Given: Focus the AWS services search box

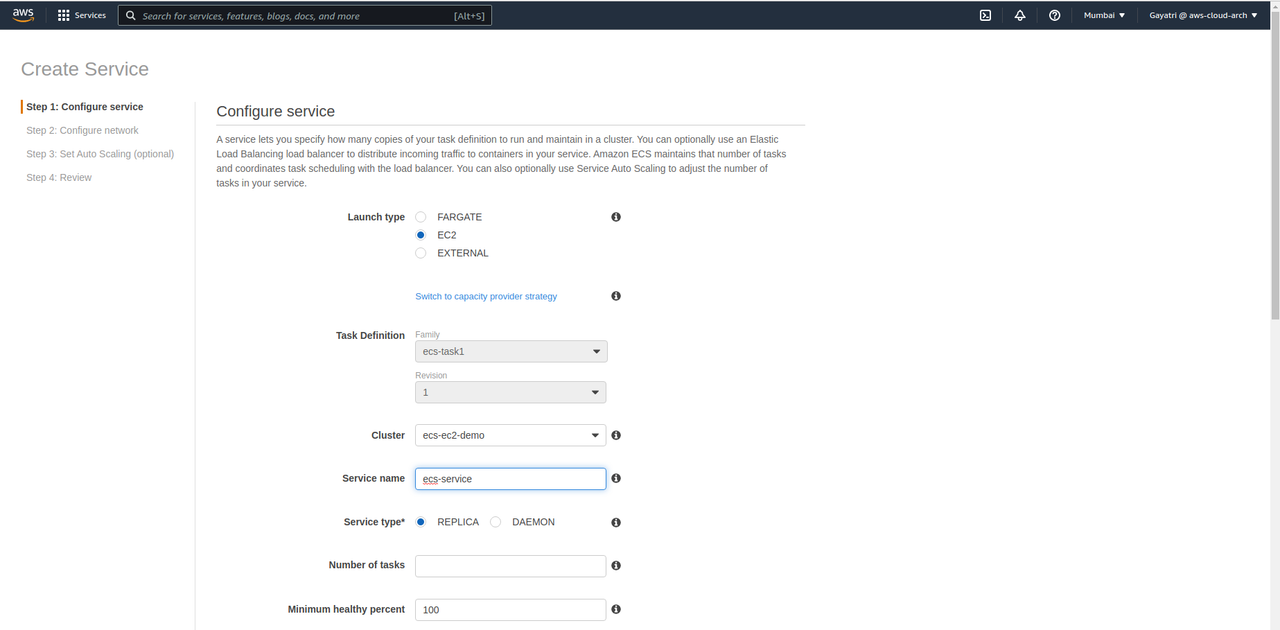Looking at the screenshot, I should pyautogui.click(x=305, y=16).
